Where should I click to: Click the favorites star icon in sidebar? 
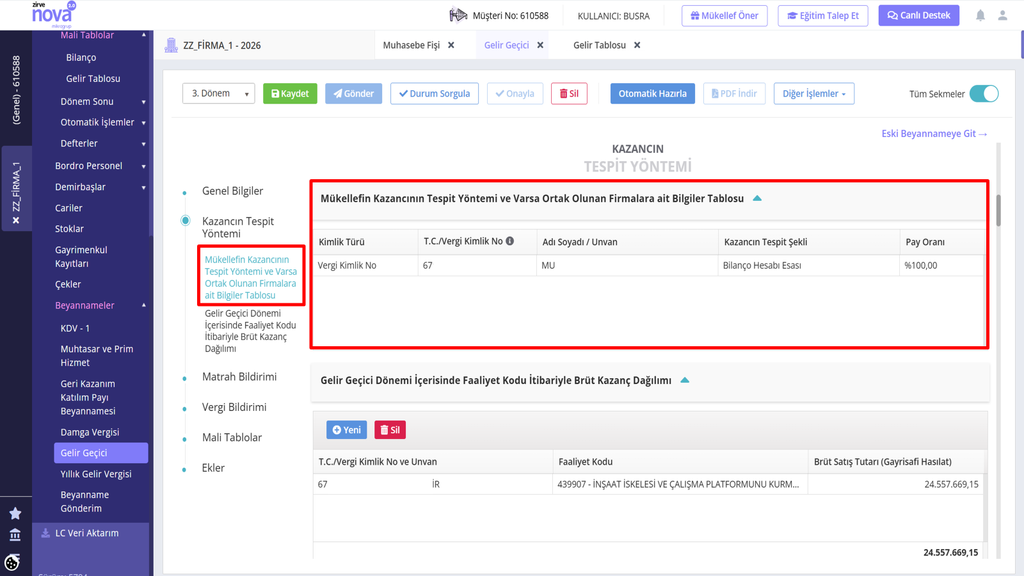pyautogui.click(x=15, y=513)
